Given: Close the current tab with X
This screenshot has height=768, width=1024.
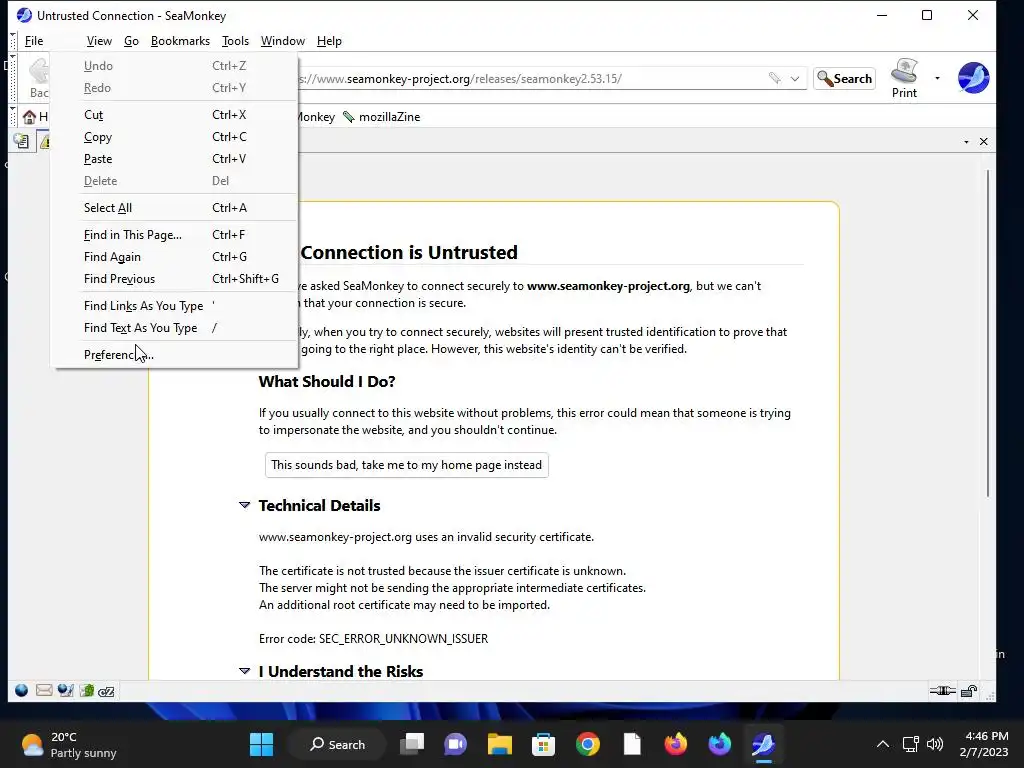Looking at the screenshot, I should (984, 142).
